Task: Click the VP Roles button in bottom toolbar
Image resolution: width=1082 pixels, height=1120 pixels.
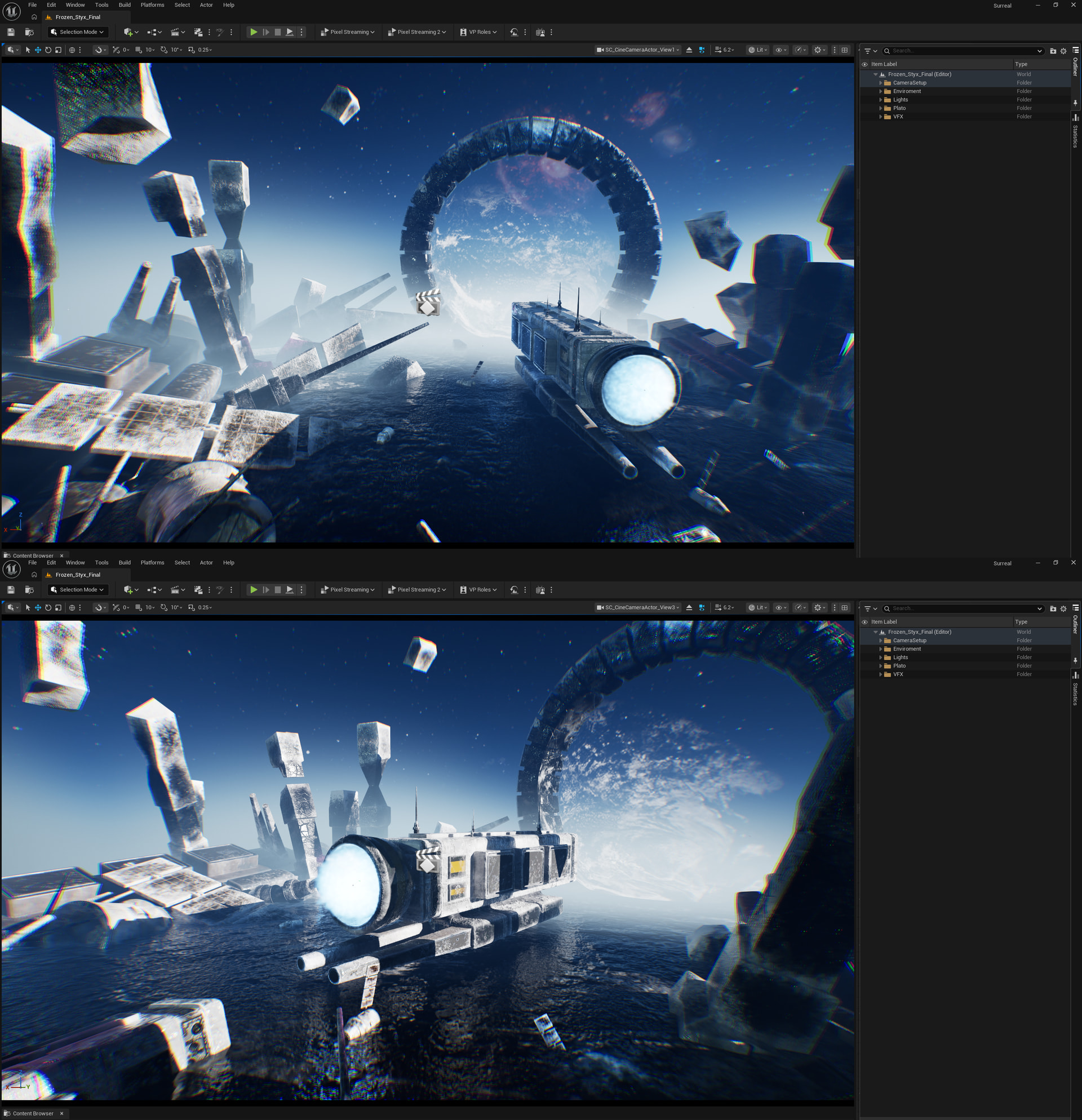Action: [478, 590]
